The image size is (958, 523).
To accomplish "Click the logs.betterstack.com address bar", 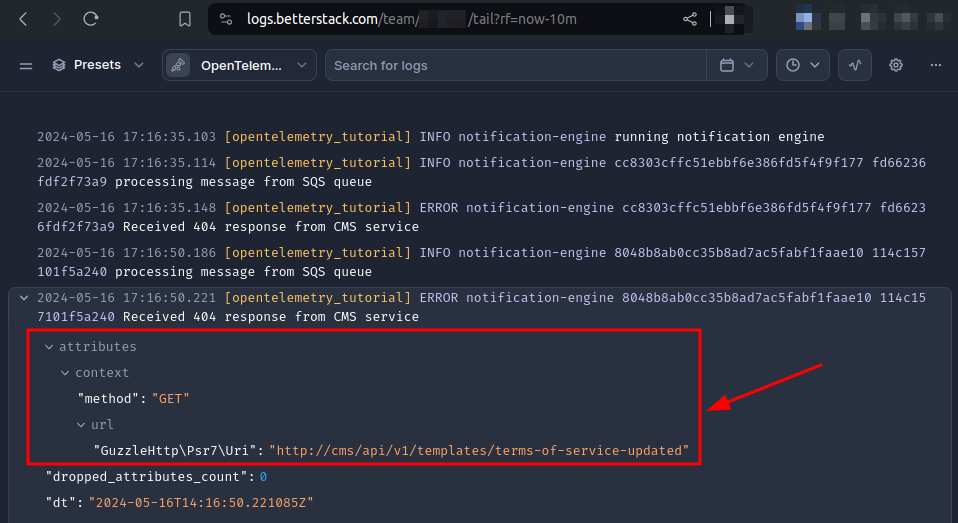I will pyautogui.click(x=411, y=19).
